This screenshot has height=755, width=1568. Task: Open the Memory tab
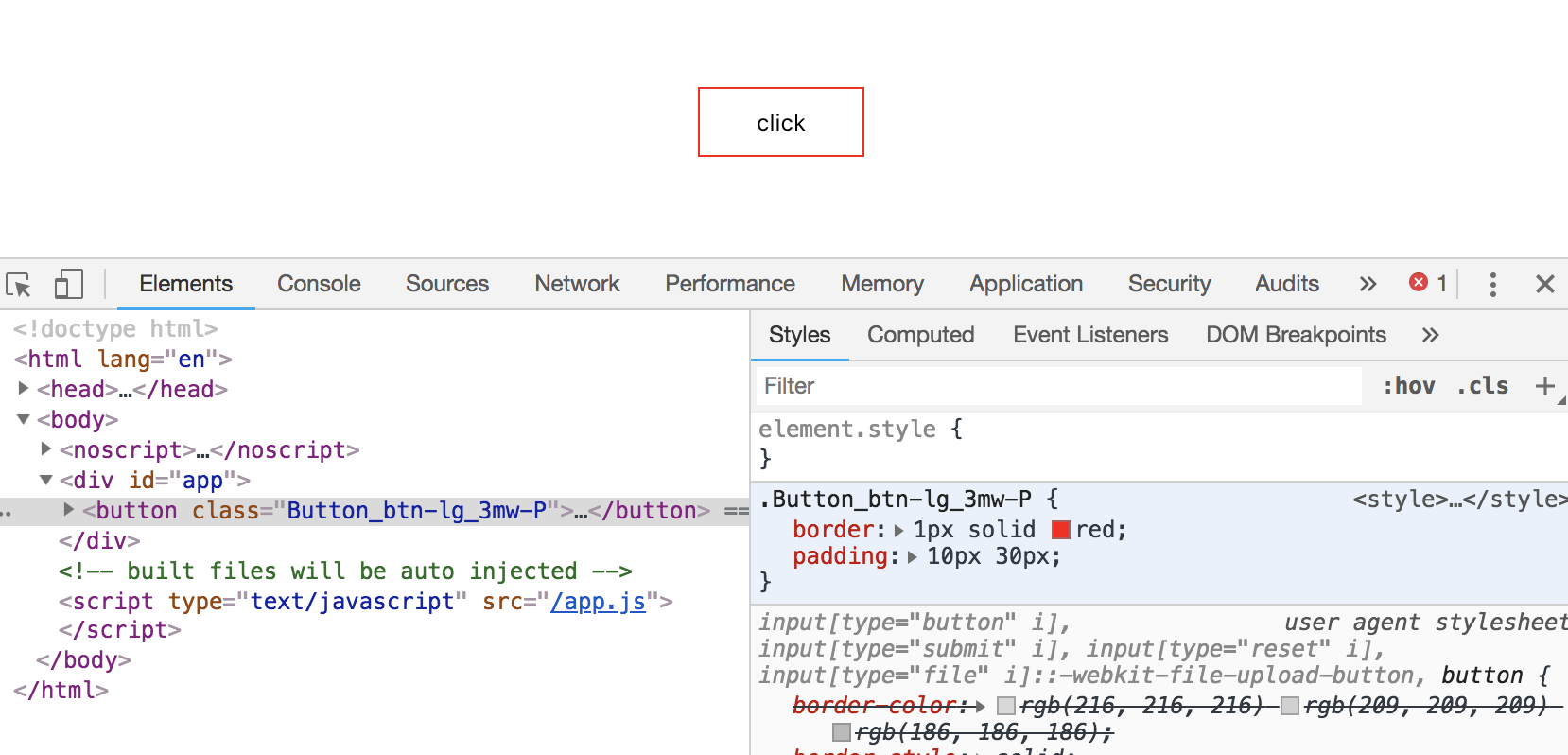[882, 284]
